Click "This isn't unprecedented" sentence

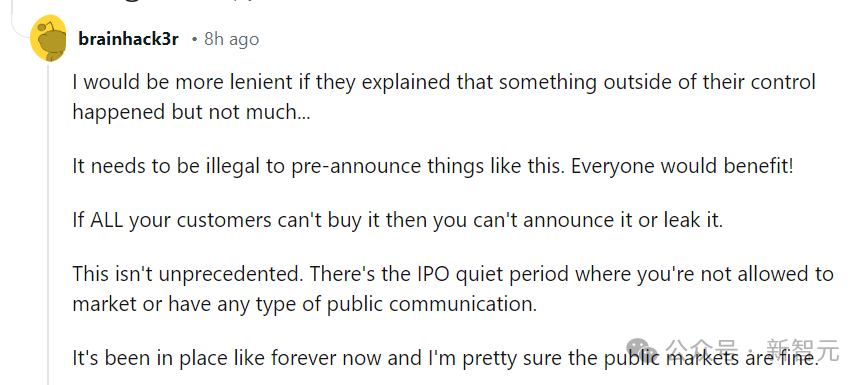(x=188, y=274)
